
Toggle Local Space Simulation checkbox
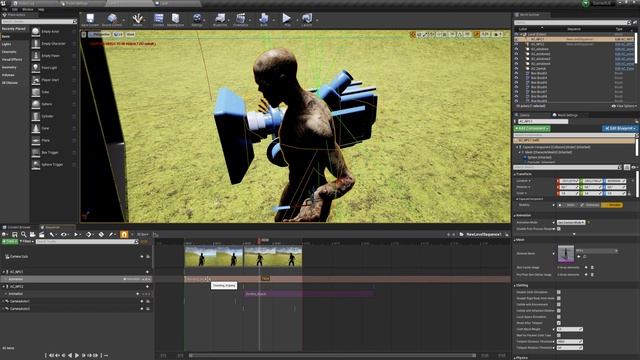pos(559,316)
